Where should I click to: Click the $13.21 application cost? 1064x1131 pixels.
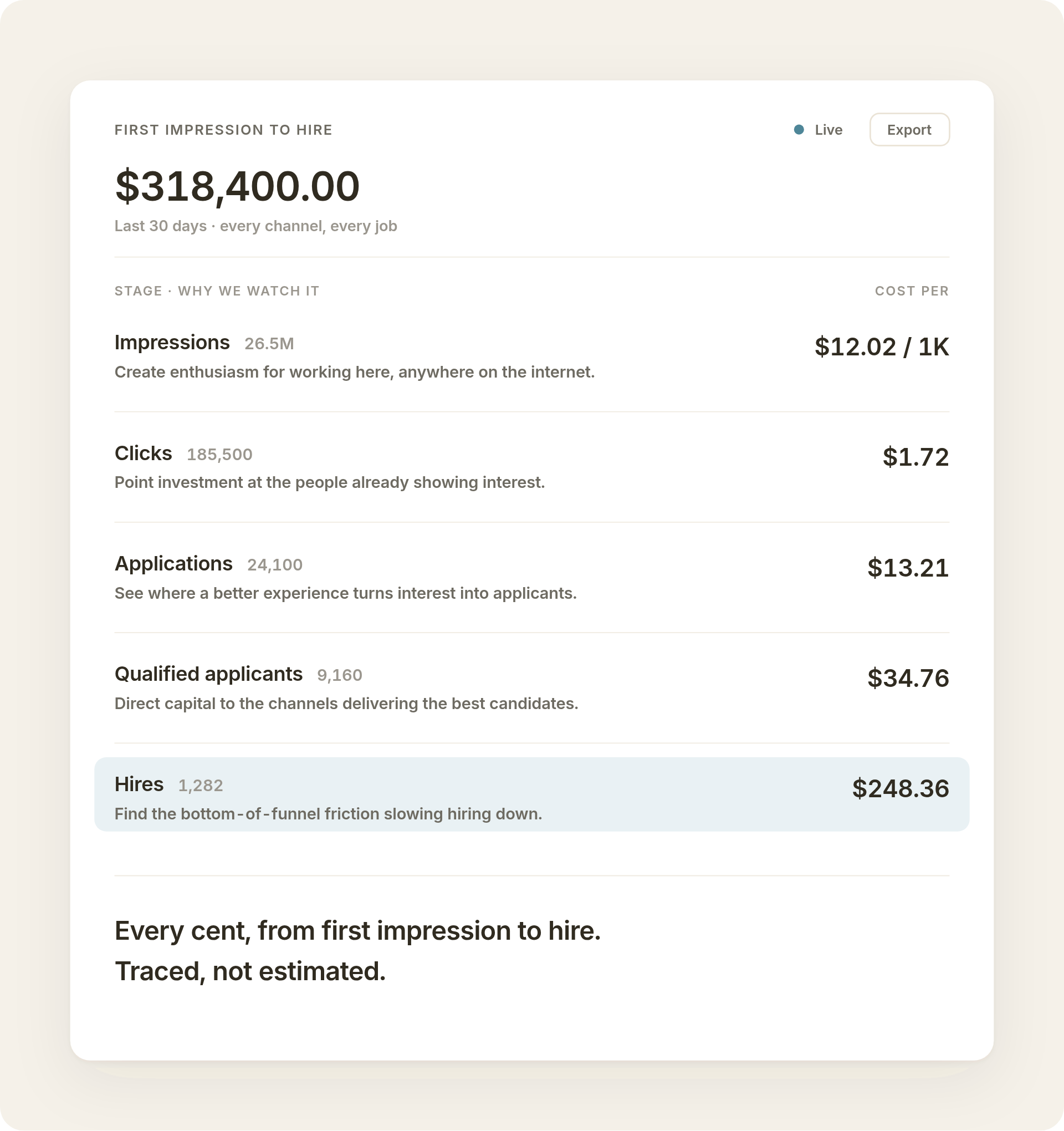pyautogui.click(x=908, y=567)
